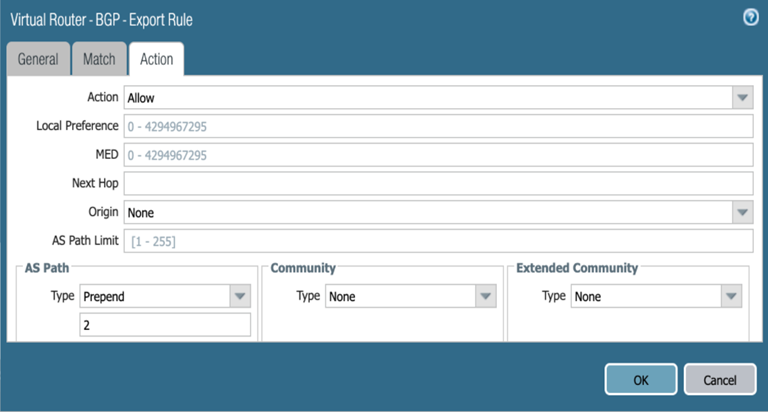Click the Local Preference label

[77, 126]
